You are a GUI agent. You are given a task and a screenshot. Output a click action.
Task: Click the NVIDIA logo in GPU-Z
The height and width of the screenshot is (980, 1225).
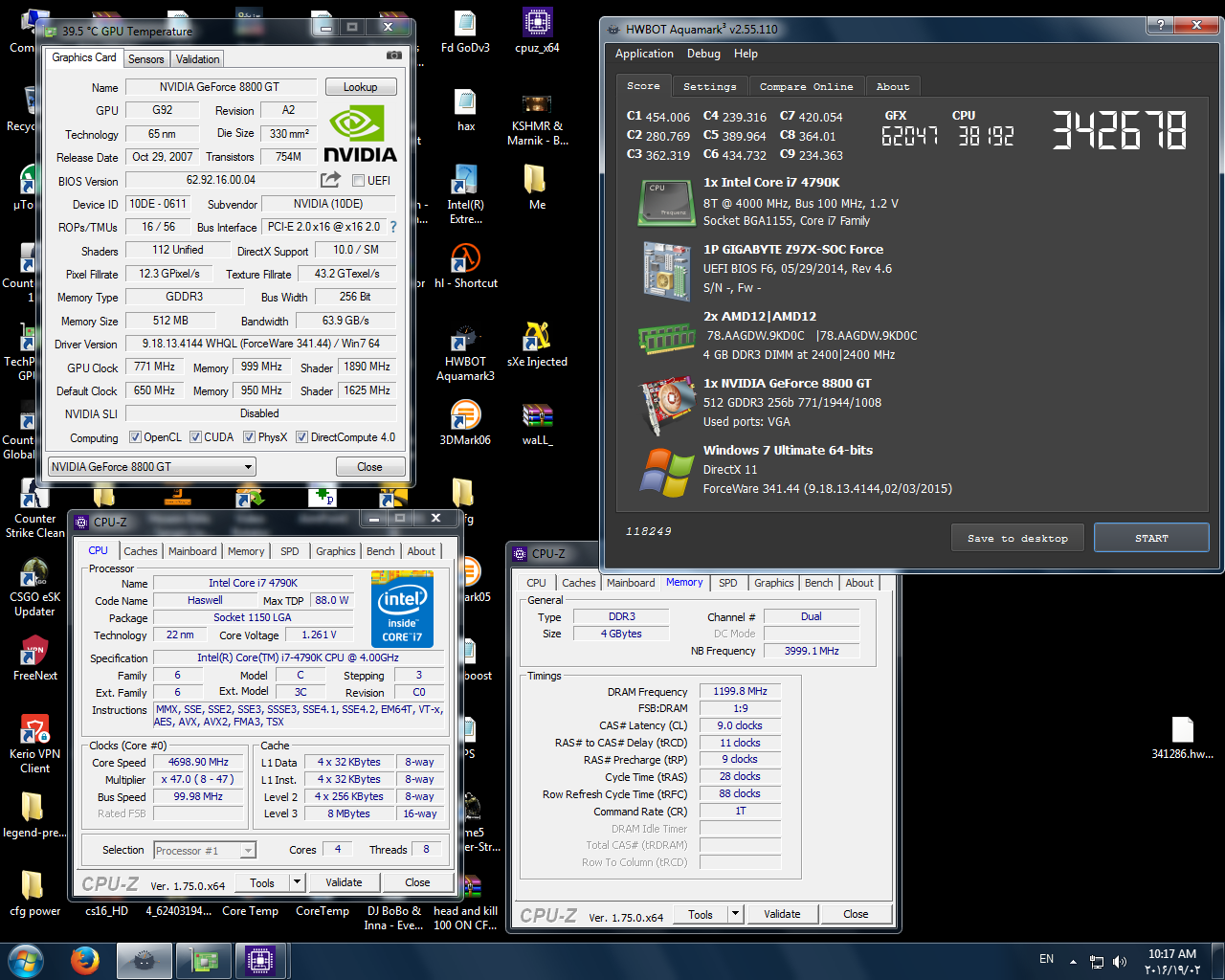360,134
